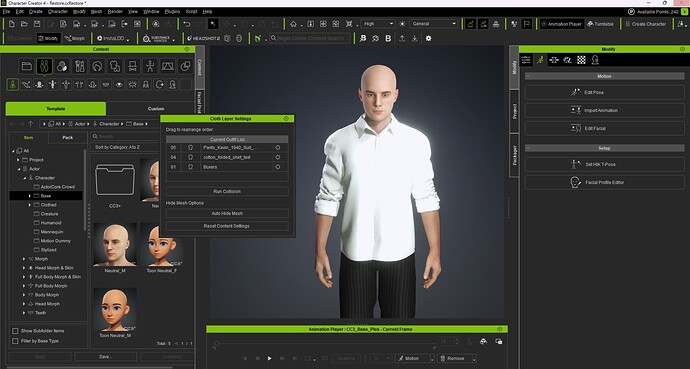Open the Project vertical side tab

[x=514, y=111]
